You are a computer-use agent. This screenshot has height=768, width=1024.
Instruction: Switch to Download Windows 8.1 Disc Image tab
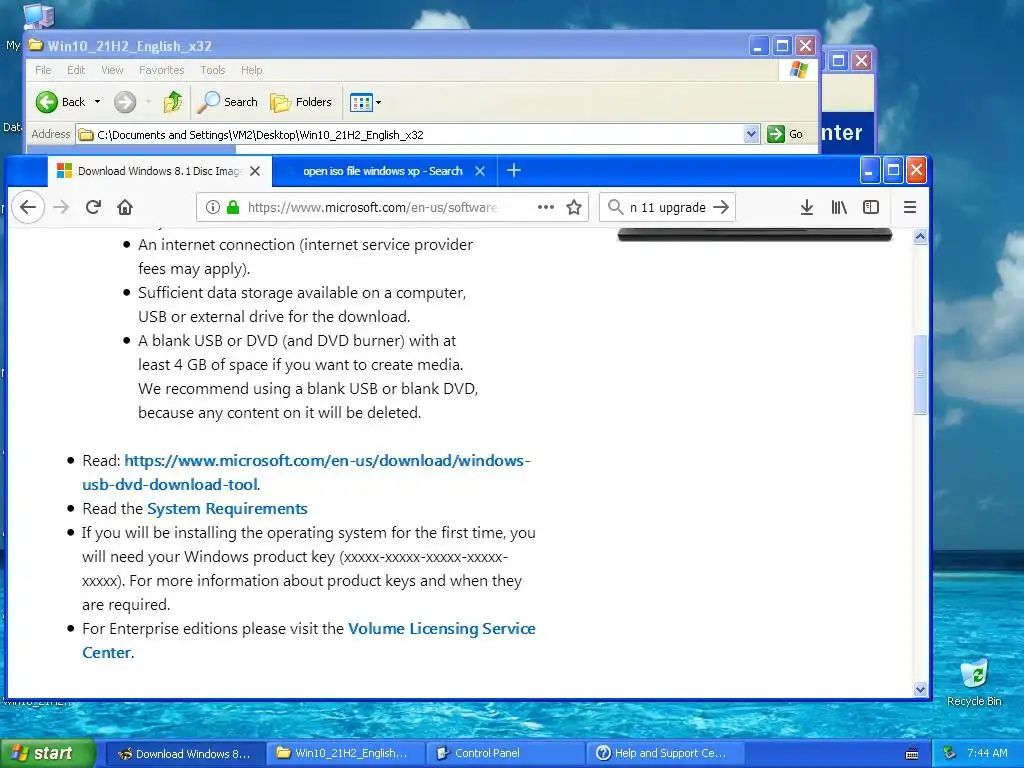click(159, 171)
